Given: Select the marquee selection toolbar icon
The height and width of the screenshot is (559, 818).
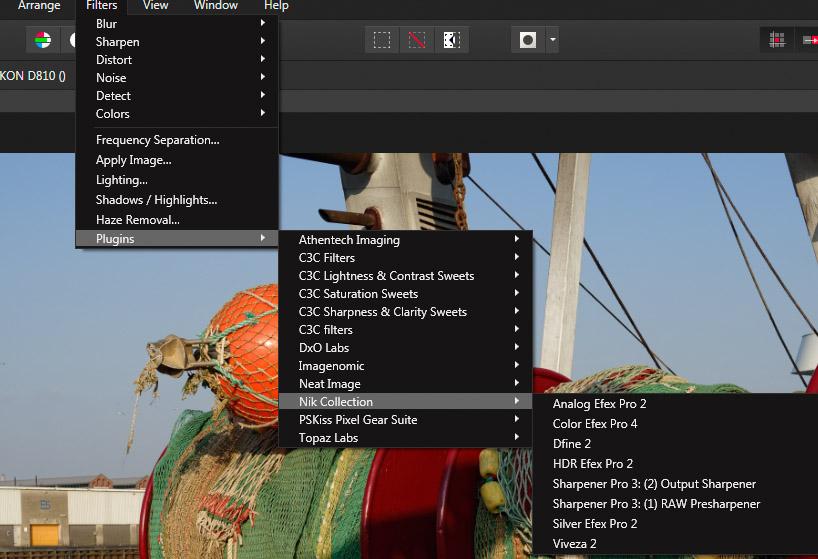Looking at the screenshot, I should (x=382, y=40).
